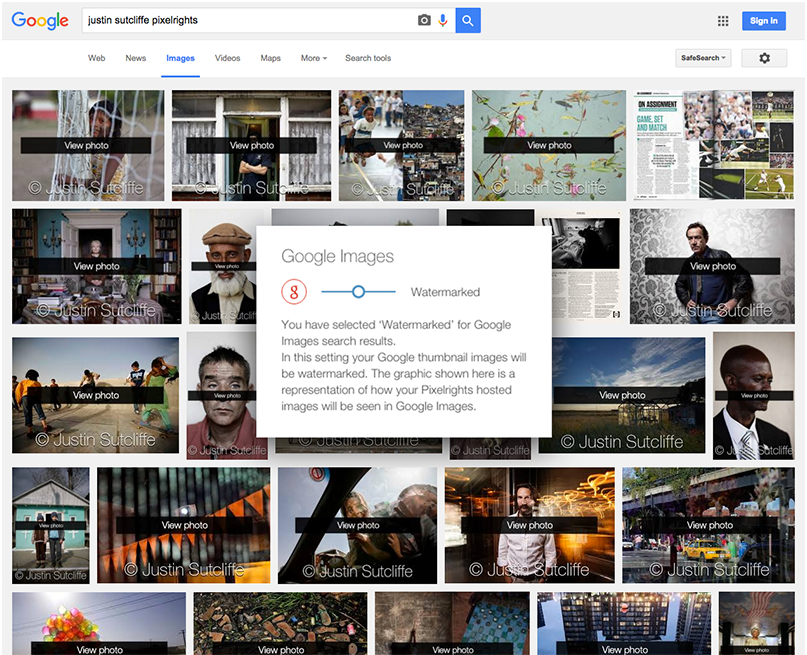This screenshot has width=807, height=655.
Task: Open the yellow taxi street thumbnail
Action: pos(709,525)
